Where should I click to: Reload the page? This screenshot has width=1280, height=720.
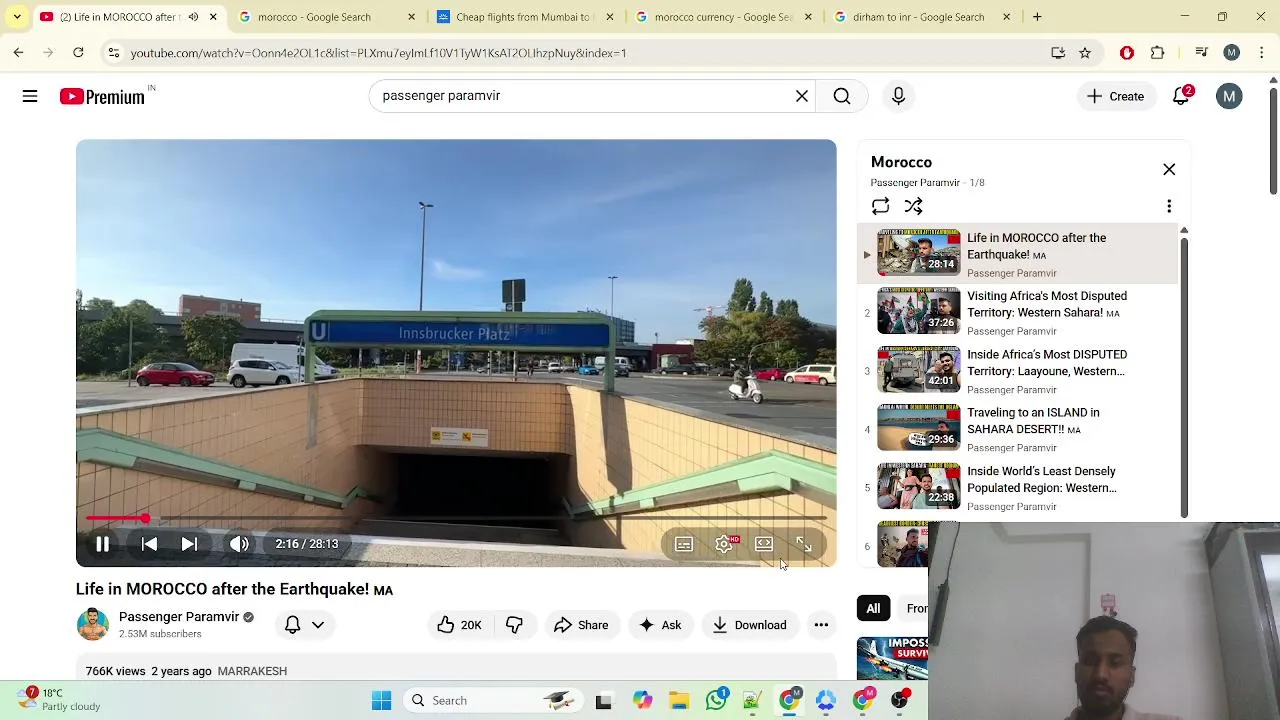point(78,53)
